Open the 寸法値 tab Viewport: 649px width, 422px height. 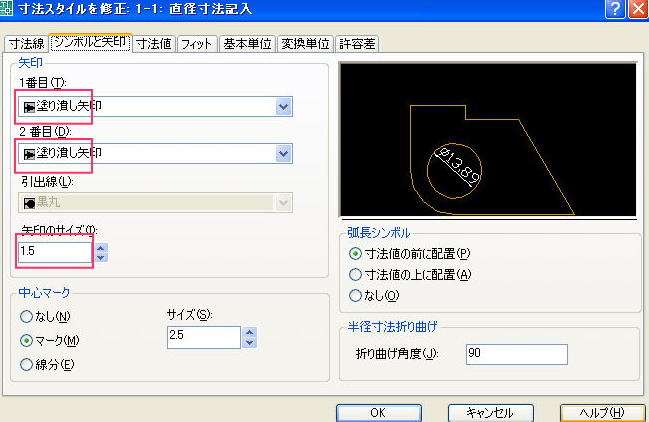tap(154, 43)
